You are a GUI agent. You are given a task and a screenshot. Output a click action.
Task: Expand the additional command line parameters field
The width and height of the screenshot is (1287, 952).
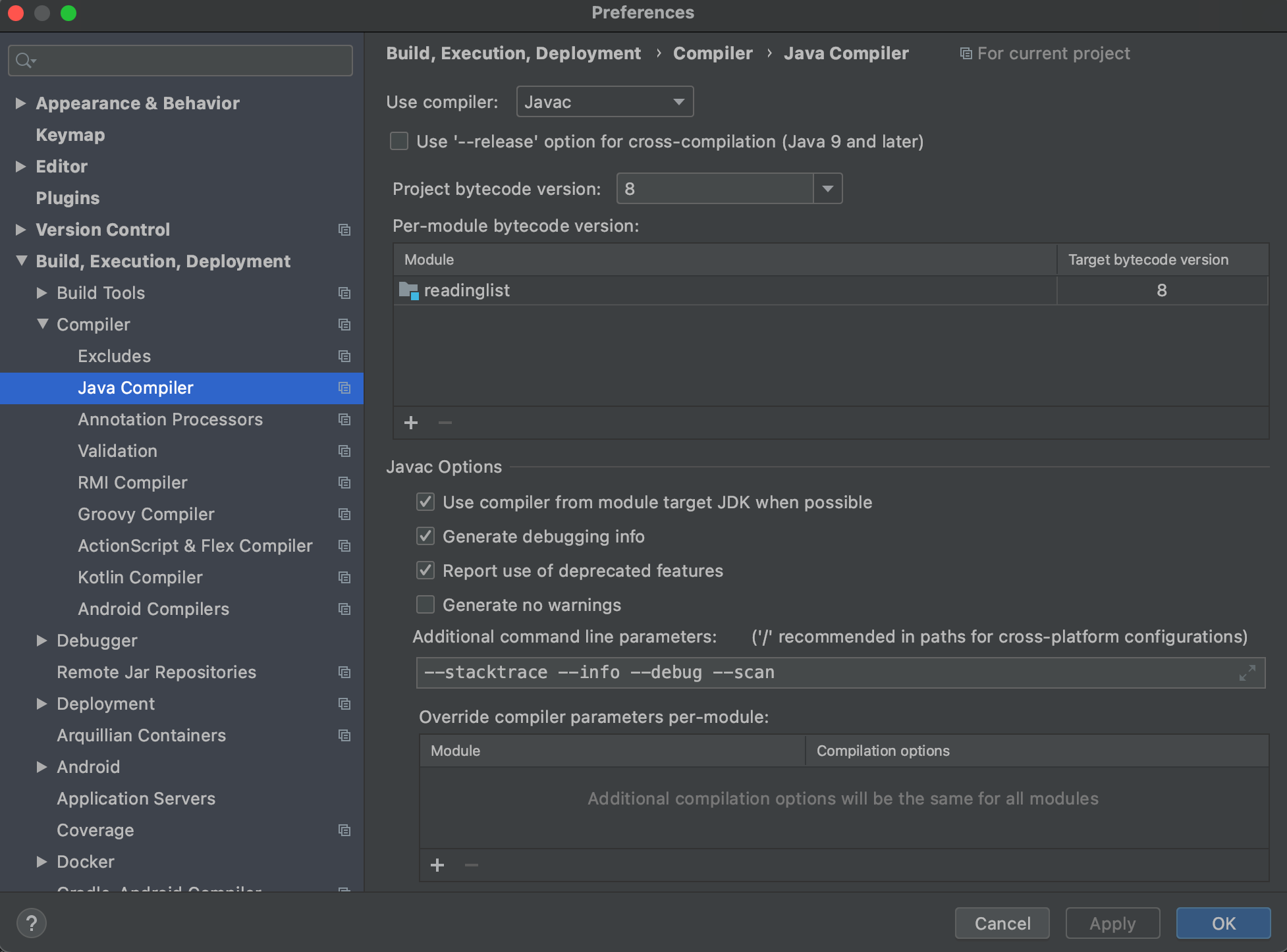click(1247, 673)
